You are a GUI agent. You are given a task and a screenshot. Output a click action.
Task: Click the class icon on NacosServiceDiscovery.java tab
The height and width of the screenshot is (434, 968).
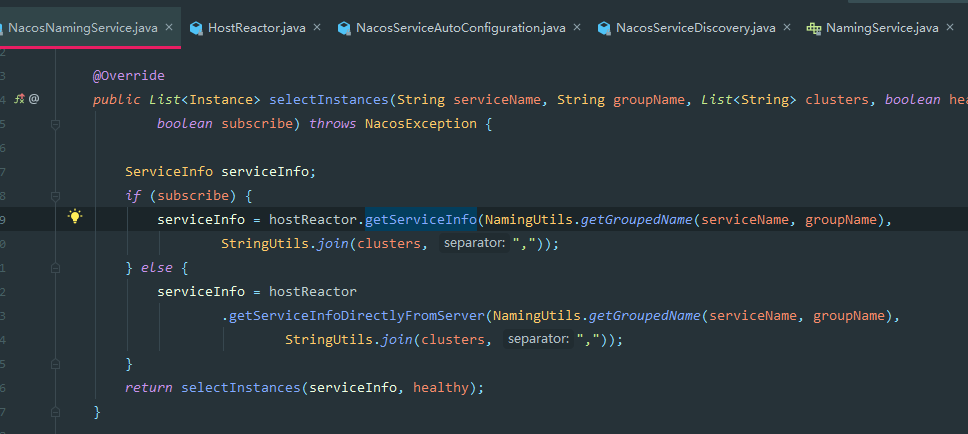tap(604, 28)
